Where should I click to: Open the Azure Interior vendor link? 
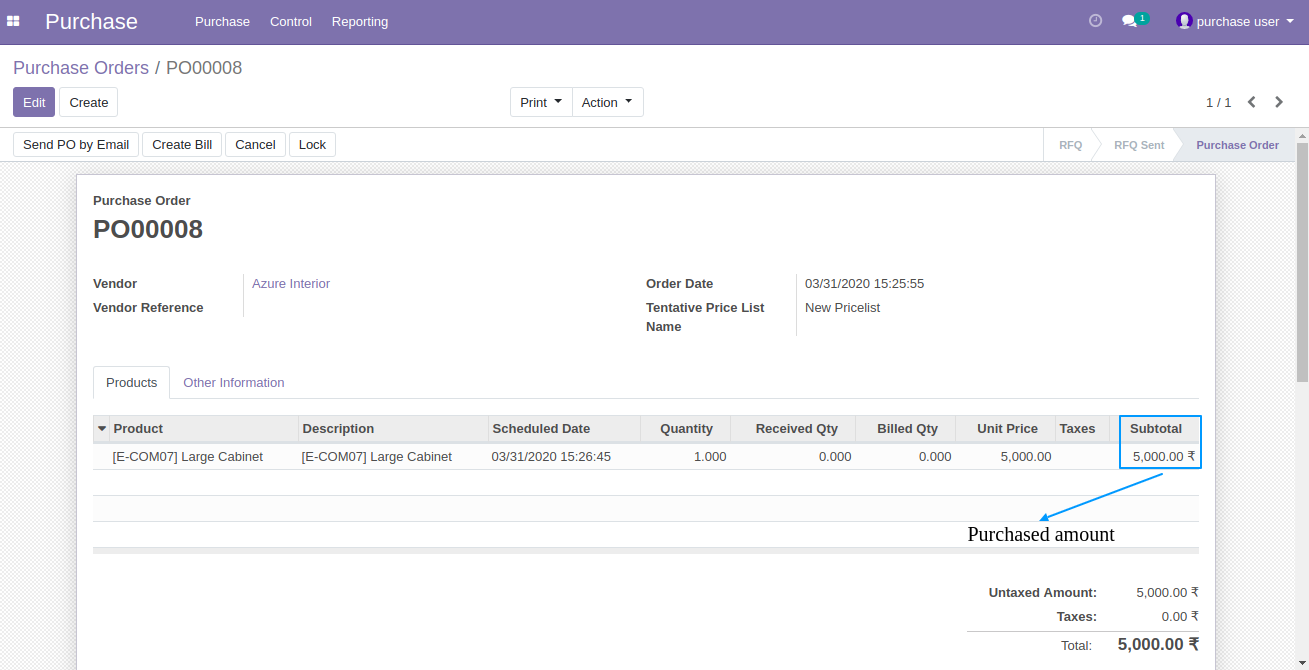(x=291, y=284)
